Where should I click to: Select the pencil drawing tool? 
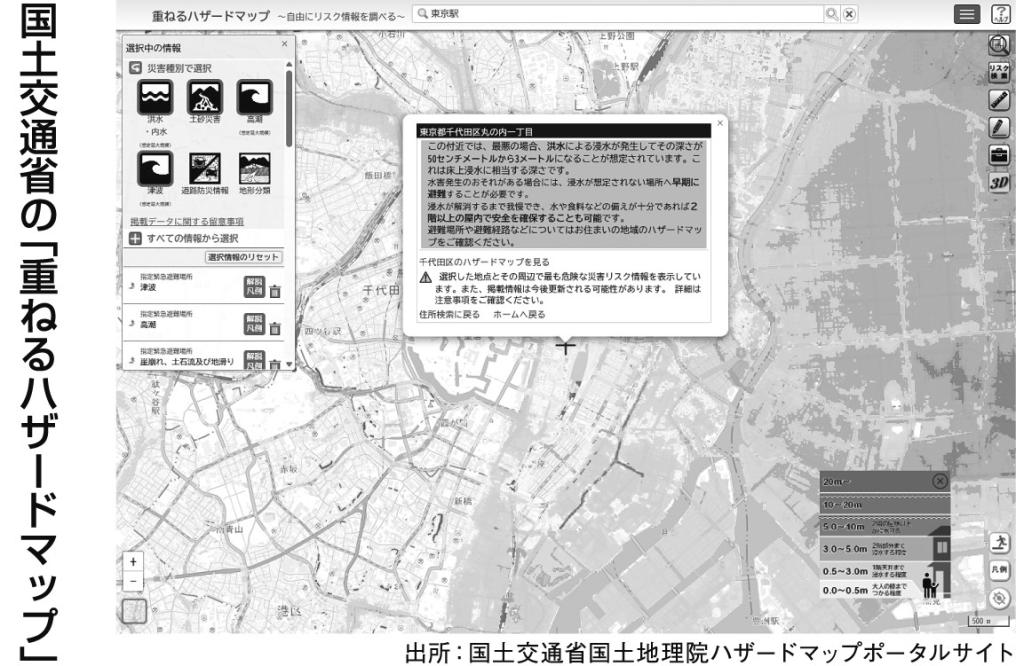click(x=997, y=127)
